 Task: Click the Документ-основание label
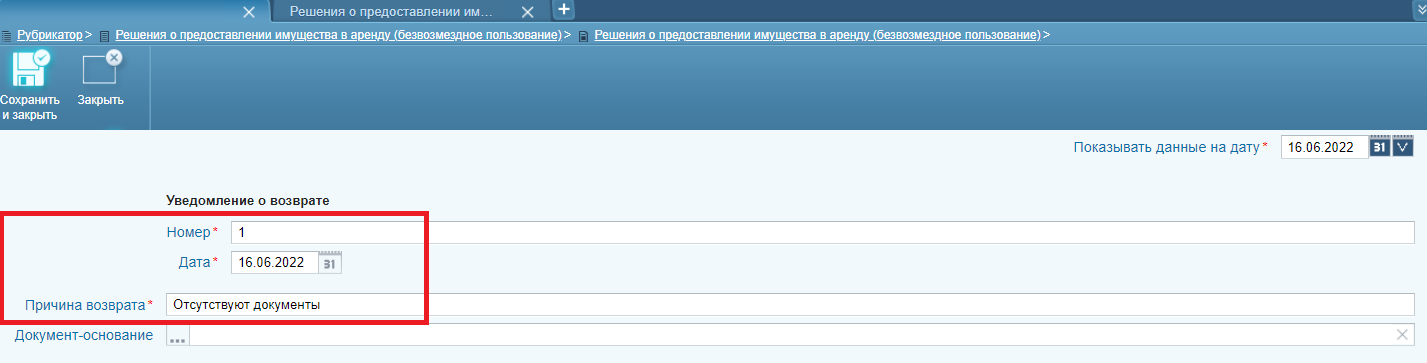84,335
